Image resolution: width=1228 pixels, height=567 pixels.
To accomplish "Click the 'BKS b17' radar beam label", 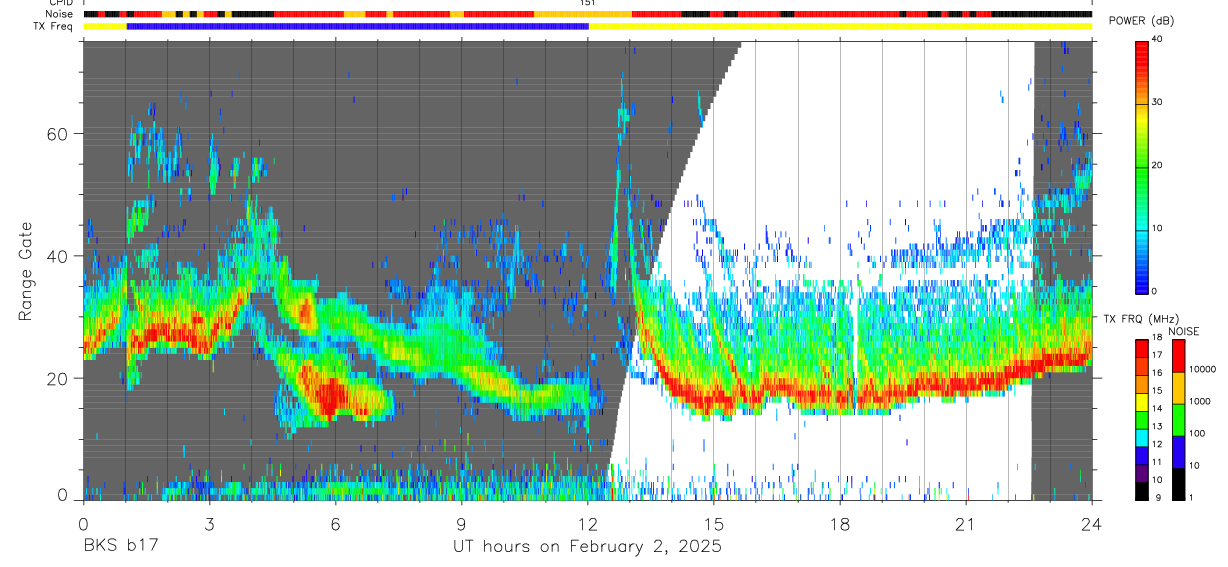I will [120, 546].
